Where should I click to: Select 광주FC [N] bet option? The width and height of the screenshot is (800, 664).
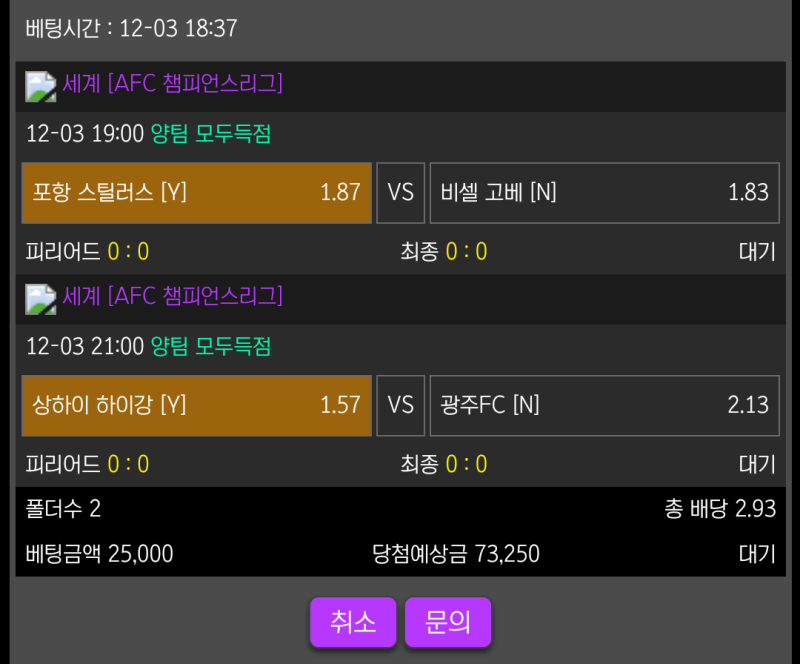[x=604, y=405]
